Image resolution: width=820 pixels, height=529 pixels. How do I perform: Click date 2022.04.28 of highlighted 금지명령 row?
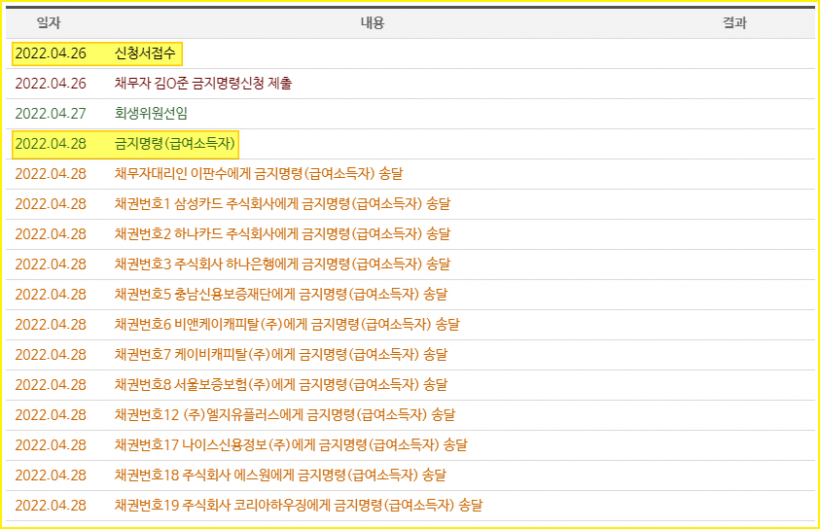(x=51, y=144)
